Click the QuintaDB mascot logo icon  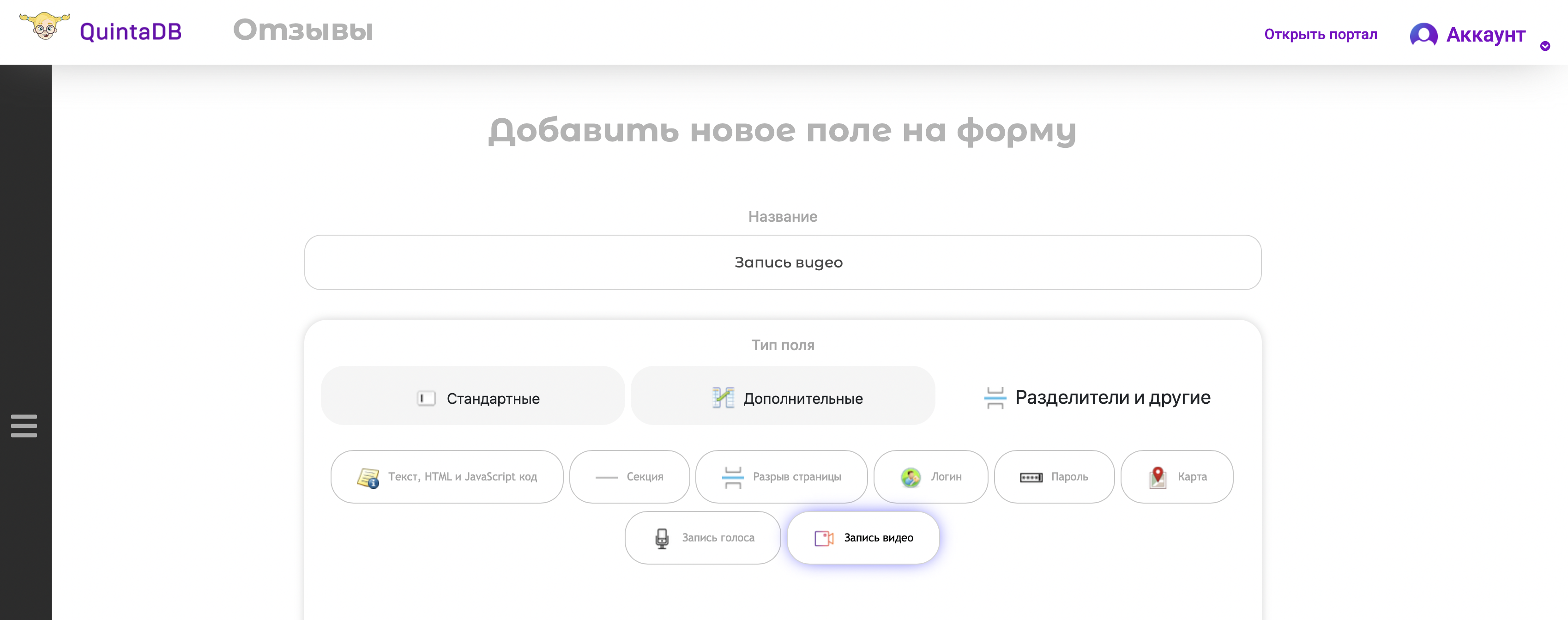[44, 27]
